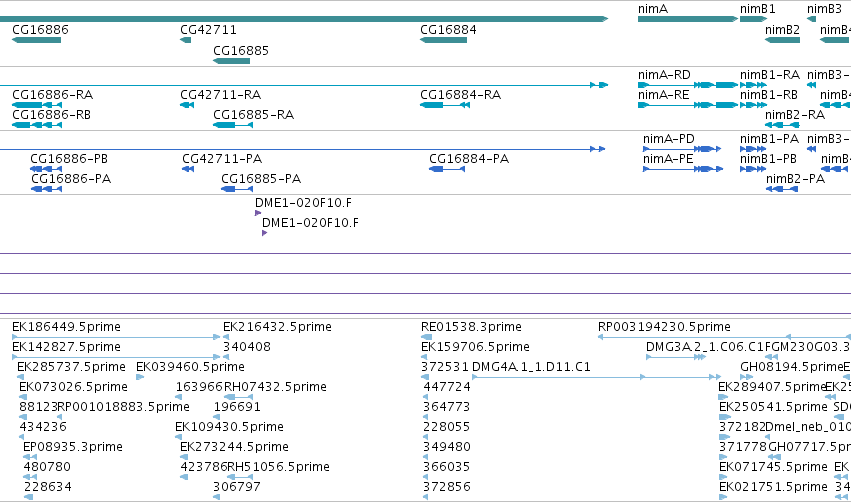The width and height of the screenshot is (851, 502).
Task: Click the 447724 feature label
Action: 447,387
